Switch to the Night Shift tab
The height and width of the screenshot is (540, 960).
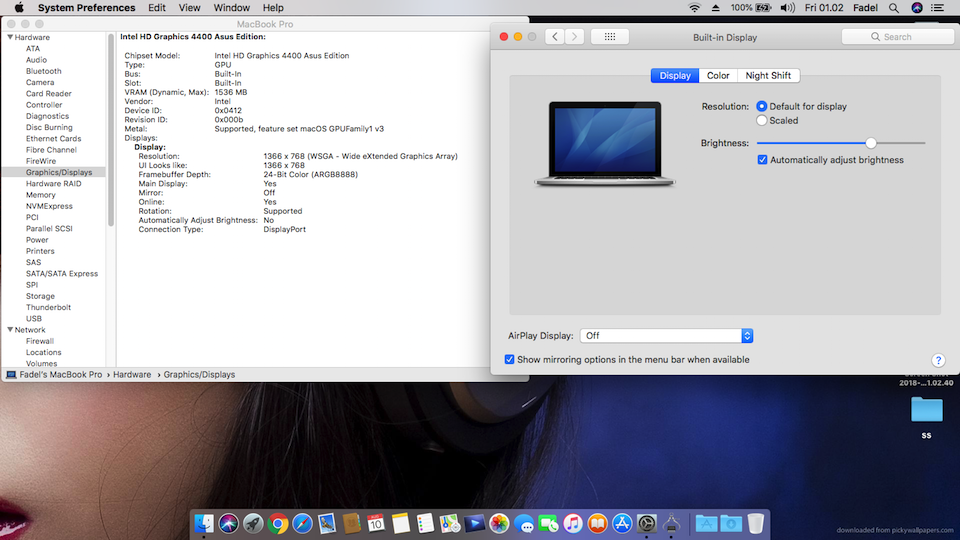point(770,76)
